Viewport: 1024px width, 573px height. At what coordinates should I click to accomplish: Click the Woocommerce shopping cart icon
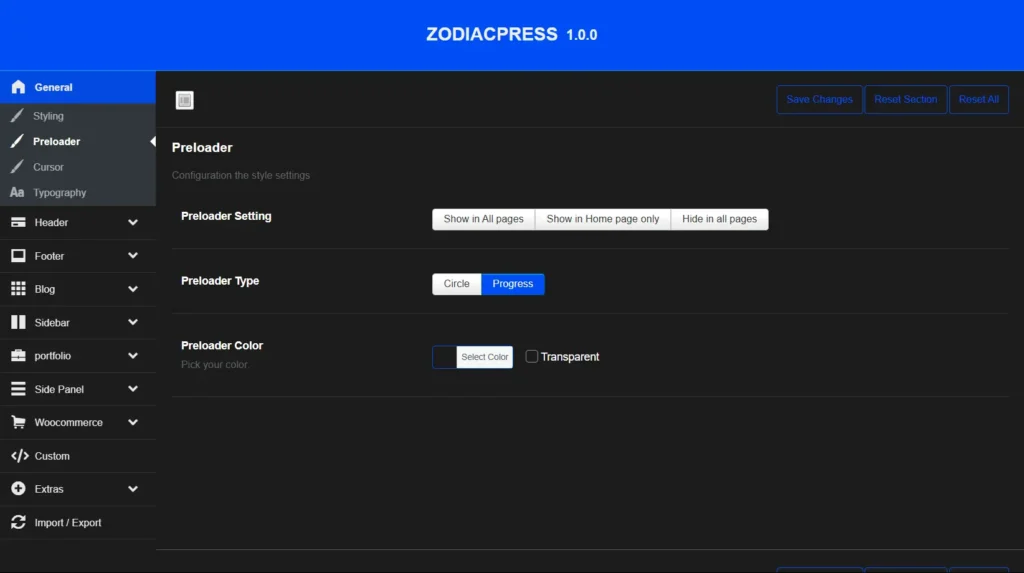(x=18, y=422)
